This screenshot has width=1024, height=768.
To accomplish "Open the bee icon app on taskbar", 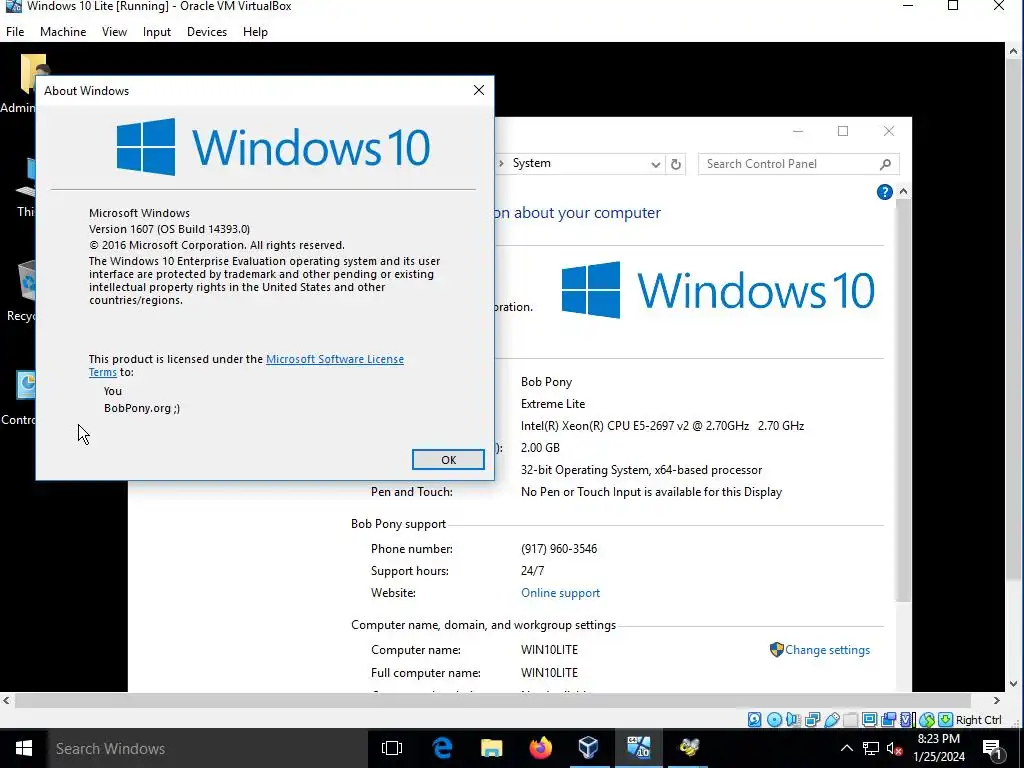I will [x=688, y=748].
